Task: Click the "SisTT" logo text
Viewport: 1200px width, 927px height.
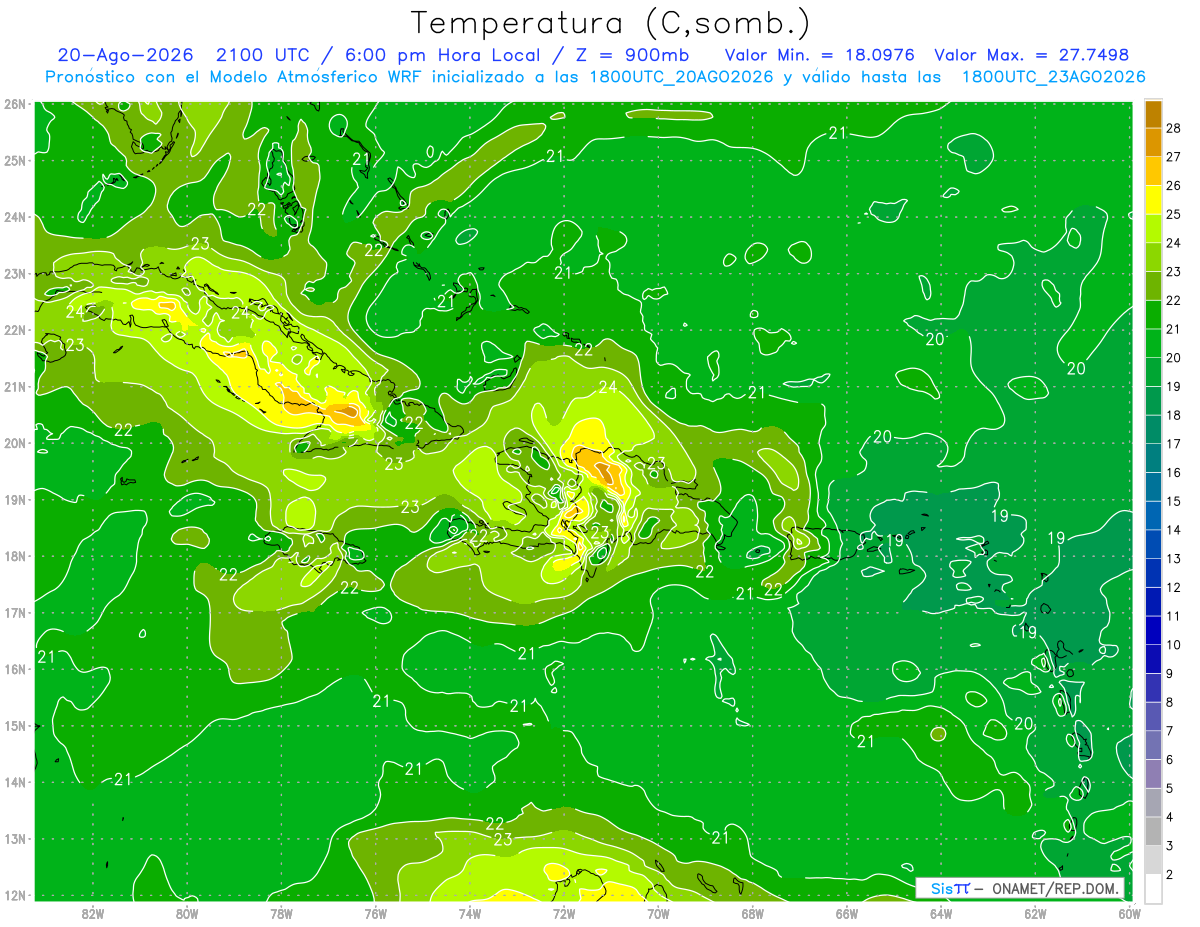Action: [950, 888]
